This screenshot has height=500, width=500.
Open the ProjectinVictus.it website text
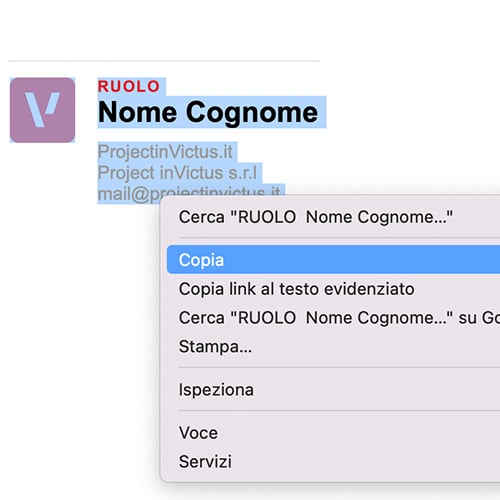(x=165, y=152)
